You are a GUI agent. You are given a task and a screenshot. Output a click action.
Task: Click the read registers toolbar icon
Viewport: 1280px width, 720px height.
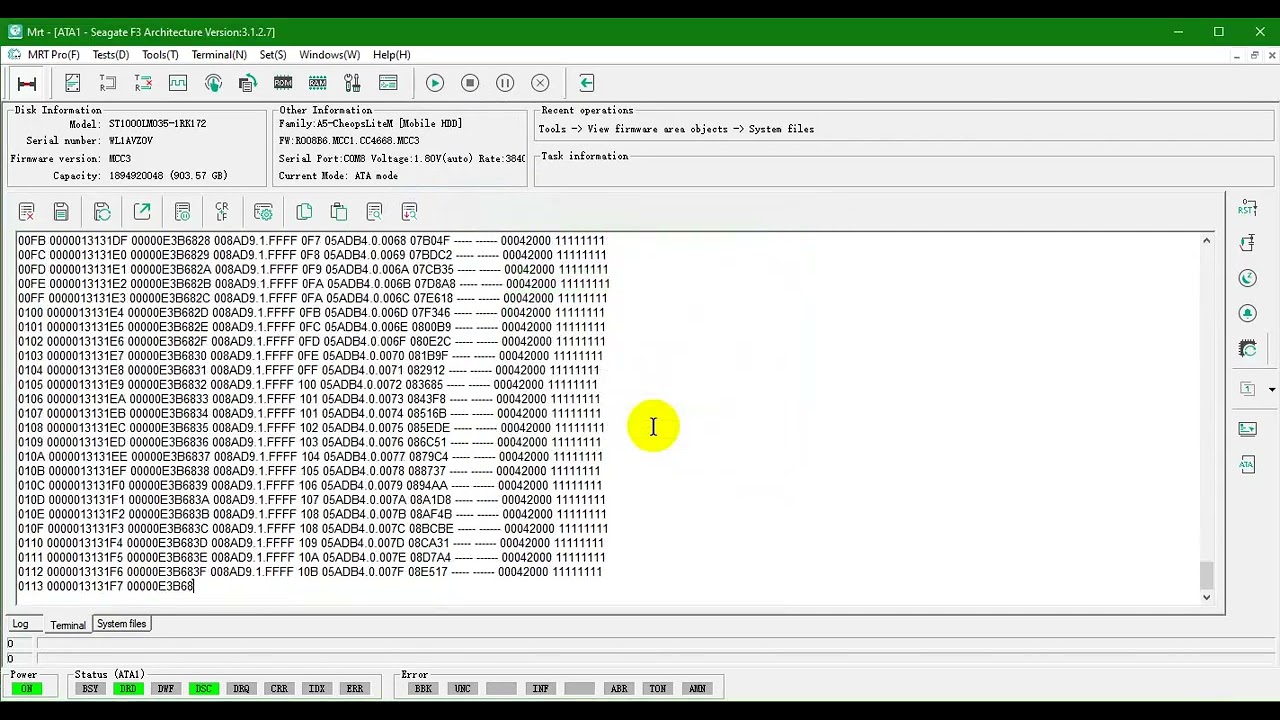pos(108,83)
